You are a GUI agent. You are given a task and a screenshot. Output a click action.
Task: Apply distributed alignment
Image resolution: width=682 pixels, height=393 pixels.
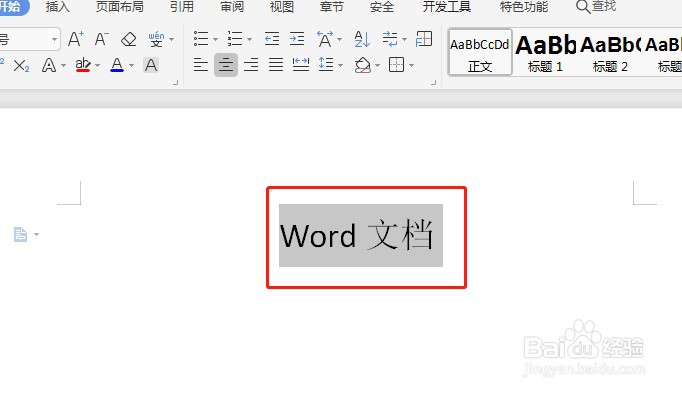click(x=301, y=65)
